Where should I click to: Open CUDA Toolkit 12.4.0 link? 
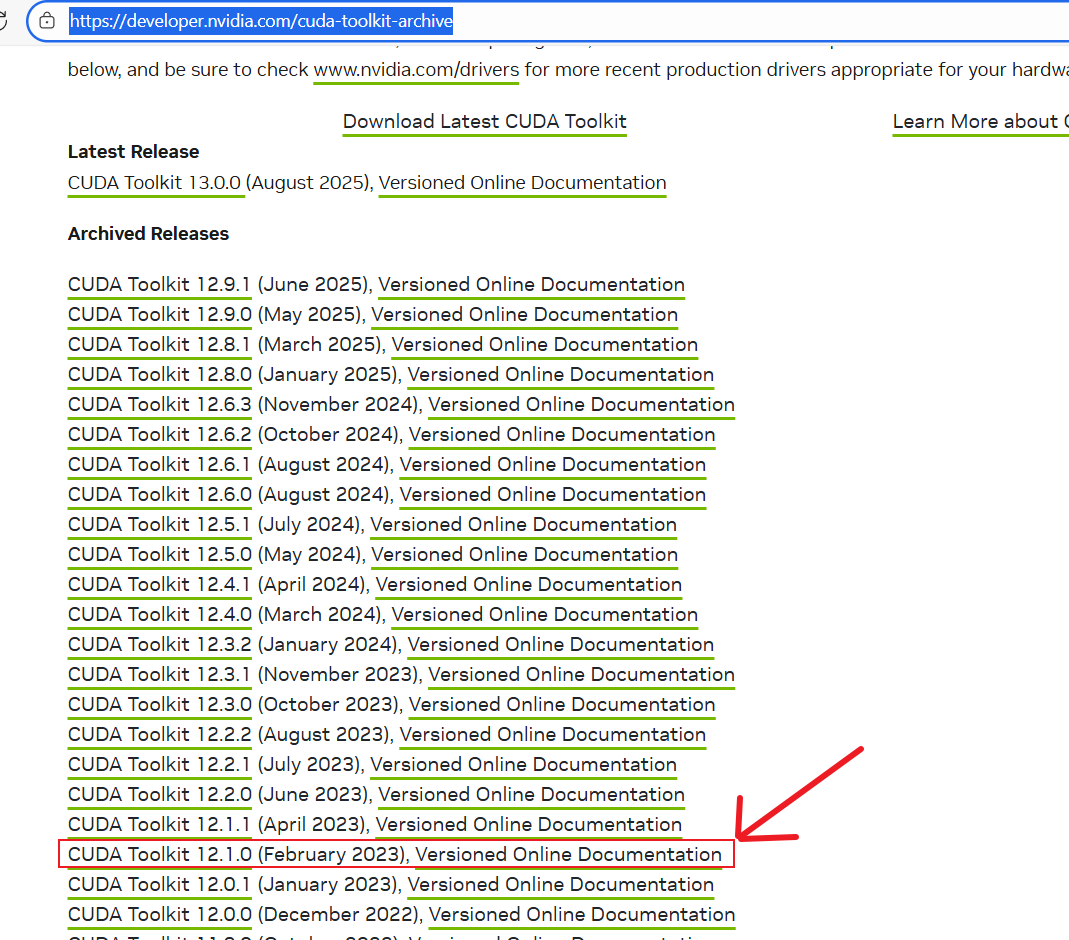click(x=160, y=614)
